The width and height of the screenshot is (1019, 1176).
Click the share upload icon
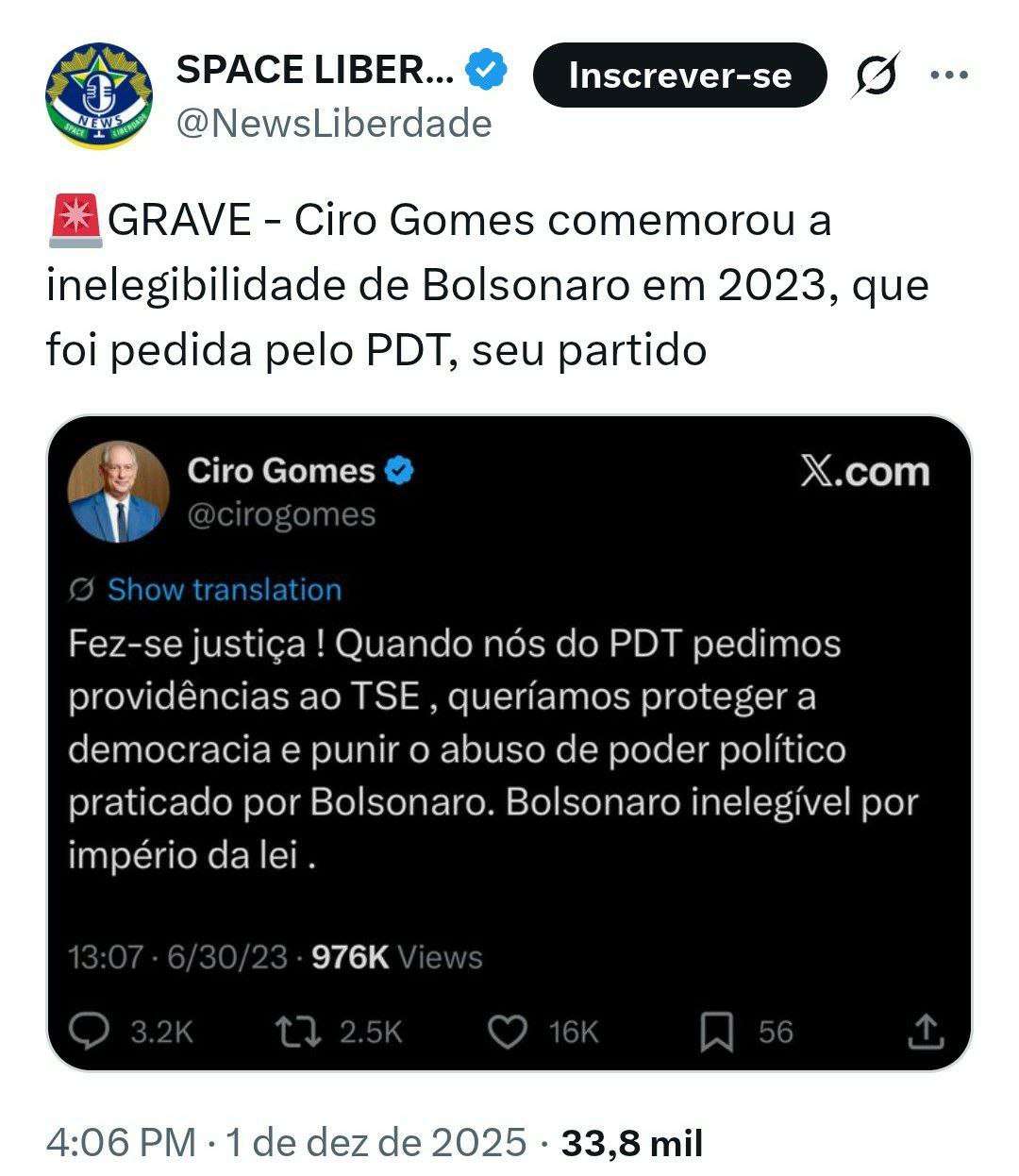[925, 1031]
